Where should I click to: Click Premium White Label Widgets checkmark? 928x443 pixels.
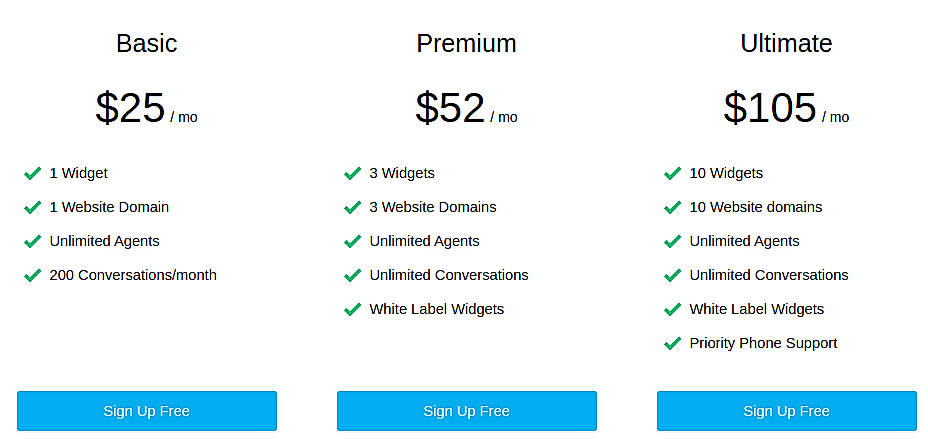click(352, 309)
